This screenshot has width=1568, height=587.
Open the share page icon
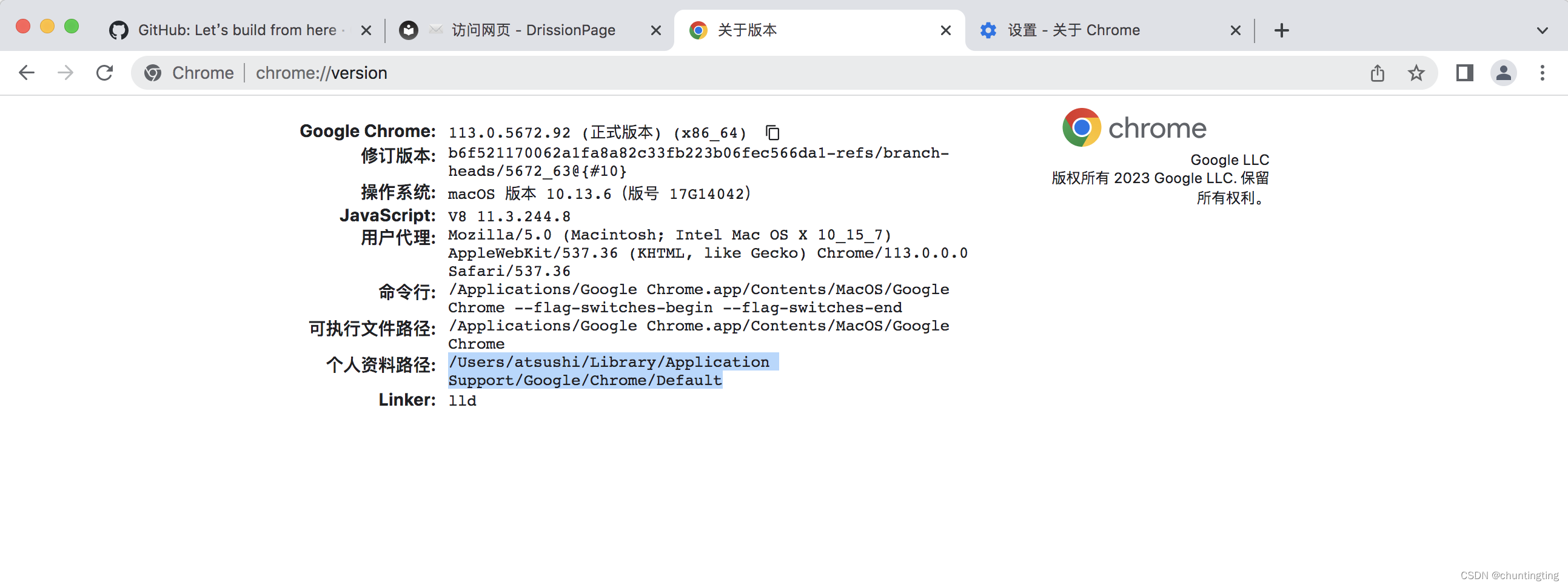[1378, 73]
